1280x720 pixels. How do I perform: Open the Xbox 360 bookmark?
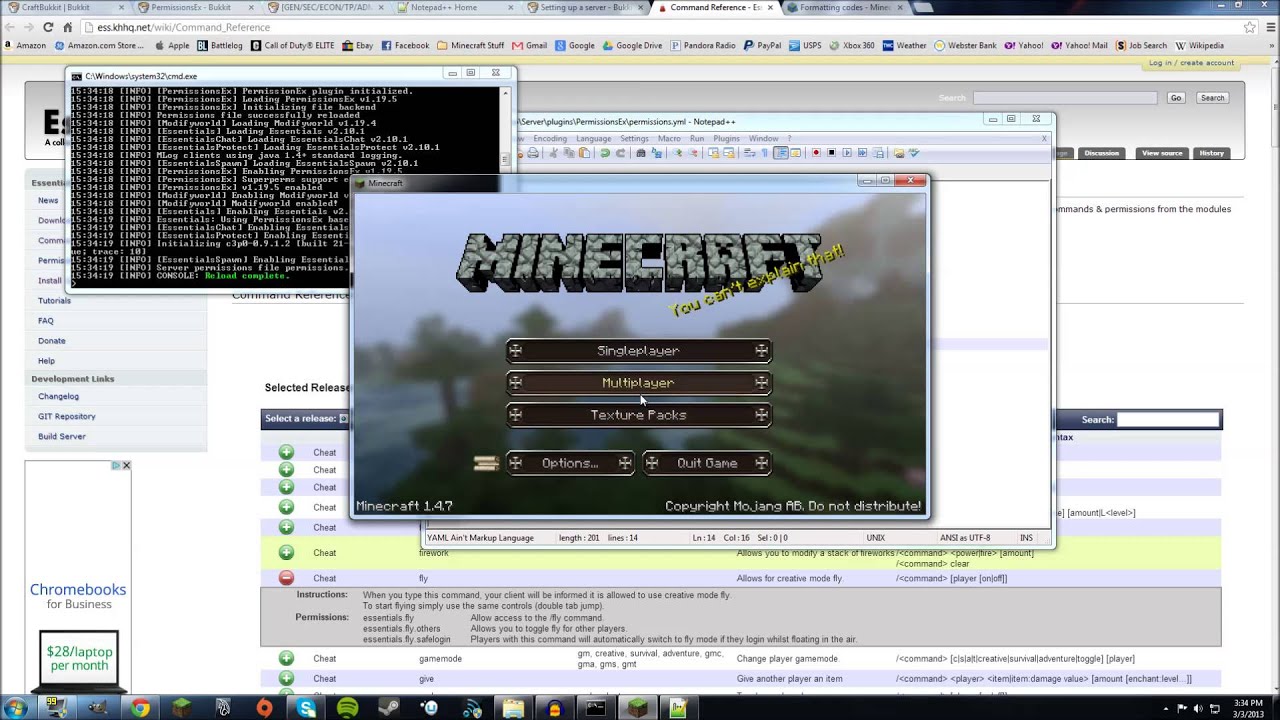852,45
